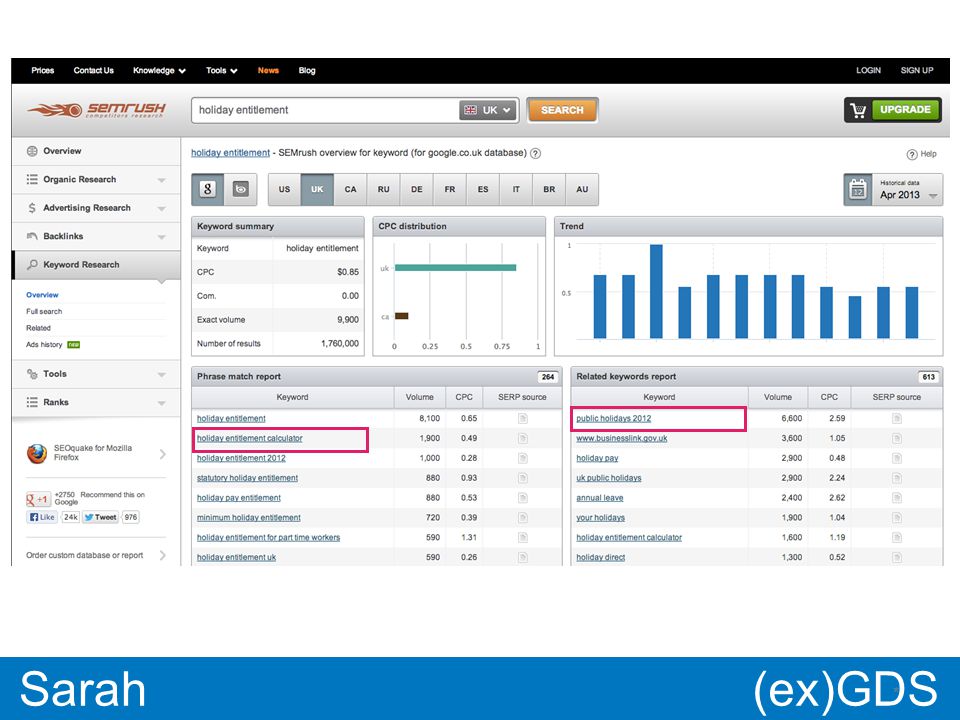Open SERP source icon for uk public holidays
Image resolution: width=960 pixels, height=720 pixels.
pos(896,478)
